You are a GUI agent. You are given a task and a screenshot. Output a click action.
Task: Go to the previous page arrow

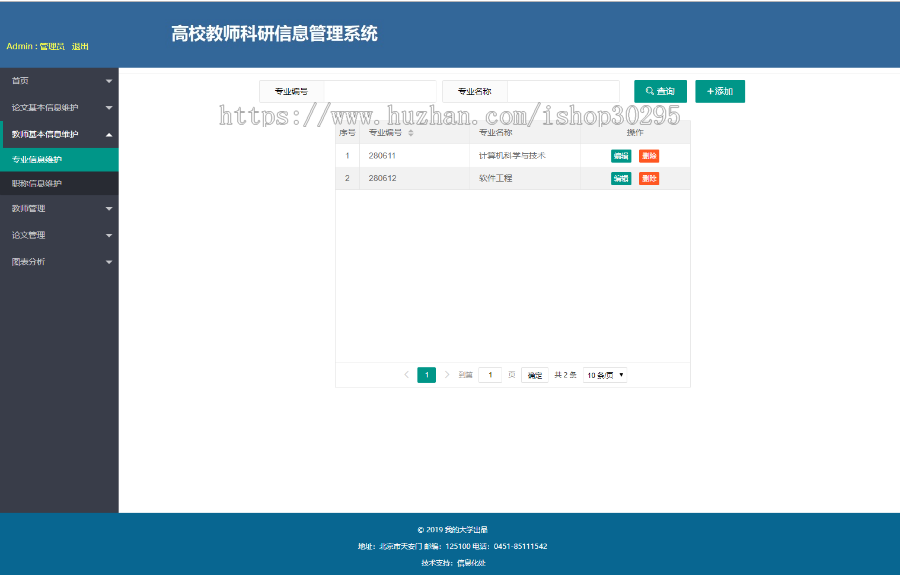click(406, 375)
